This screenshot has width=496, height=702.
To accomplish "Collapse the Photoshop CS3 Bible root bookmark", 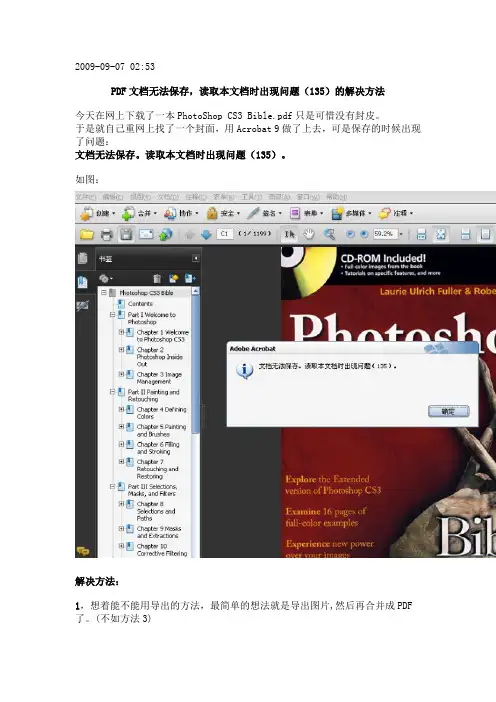I will tap(104, 292).
